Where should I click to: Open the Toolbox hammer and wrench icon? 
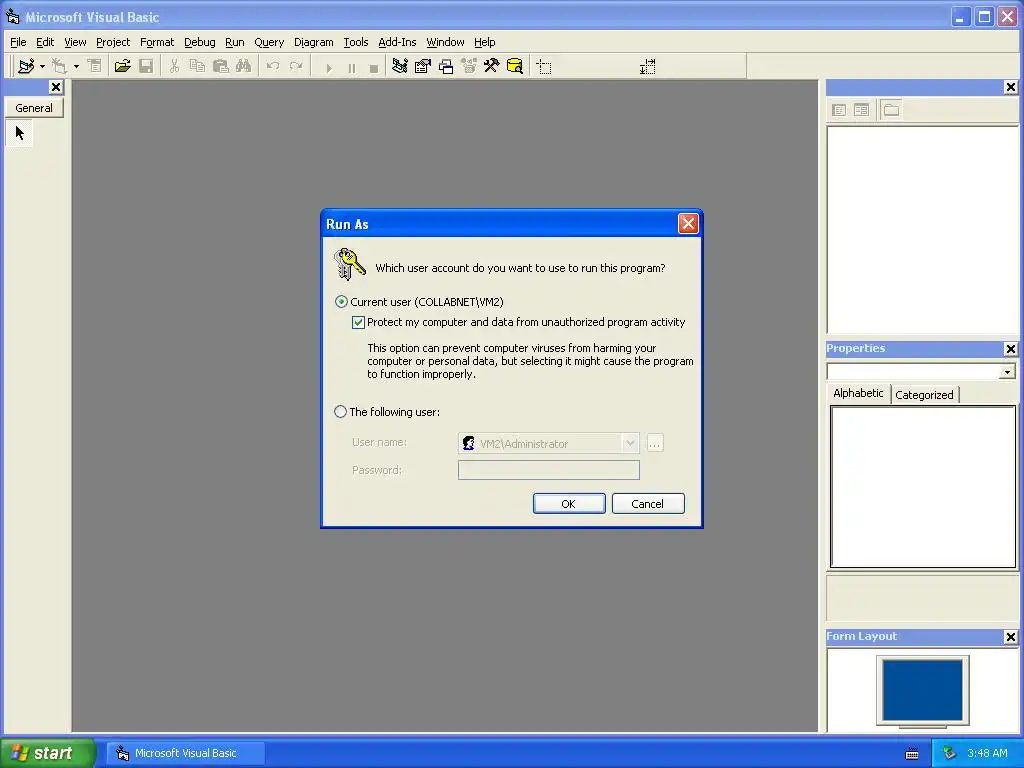491,66
